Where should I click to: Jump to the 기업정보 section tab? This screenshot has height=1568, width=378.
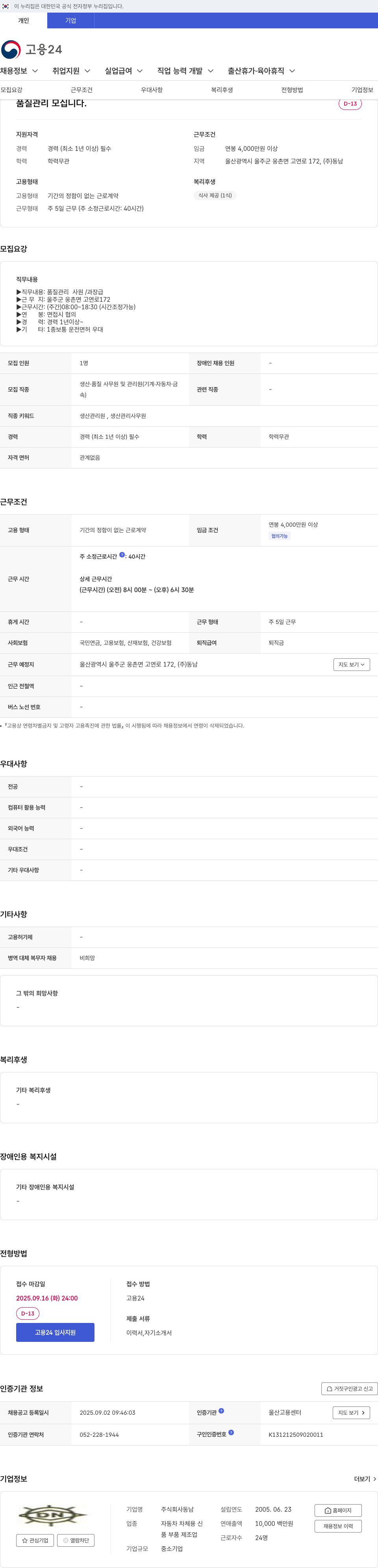362,90
